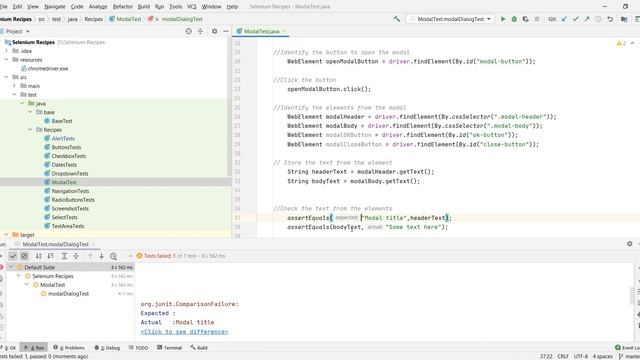Push commits with the Git arrow icon
This screenshot has height=360, width=640.
[x=587, y=19]
